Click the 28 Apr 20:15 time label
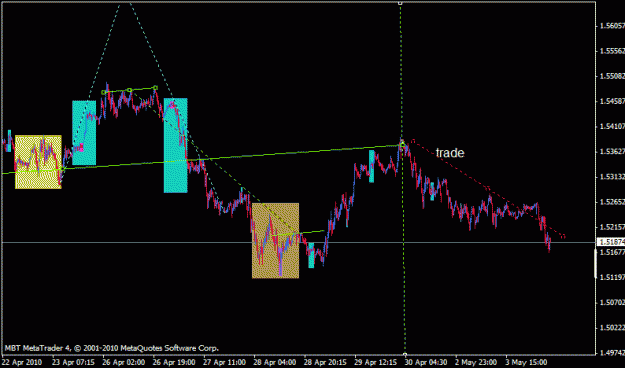Image resolution: width=625 pixels, height=368 pixels. pyautogui.click(x=325, y=362)
